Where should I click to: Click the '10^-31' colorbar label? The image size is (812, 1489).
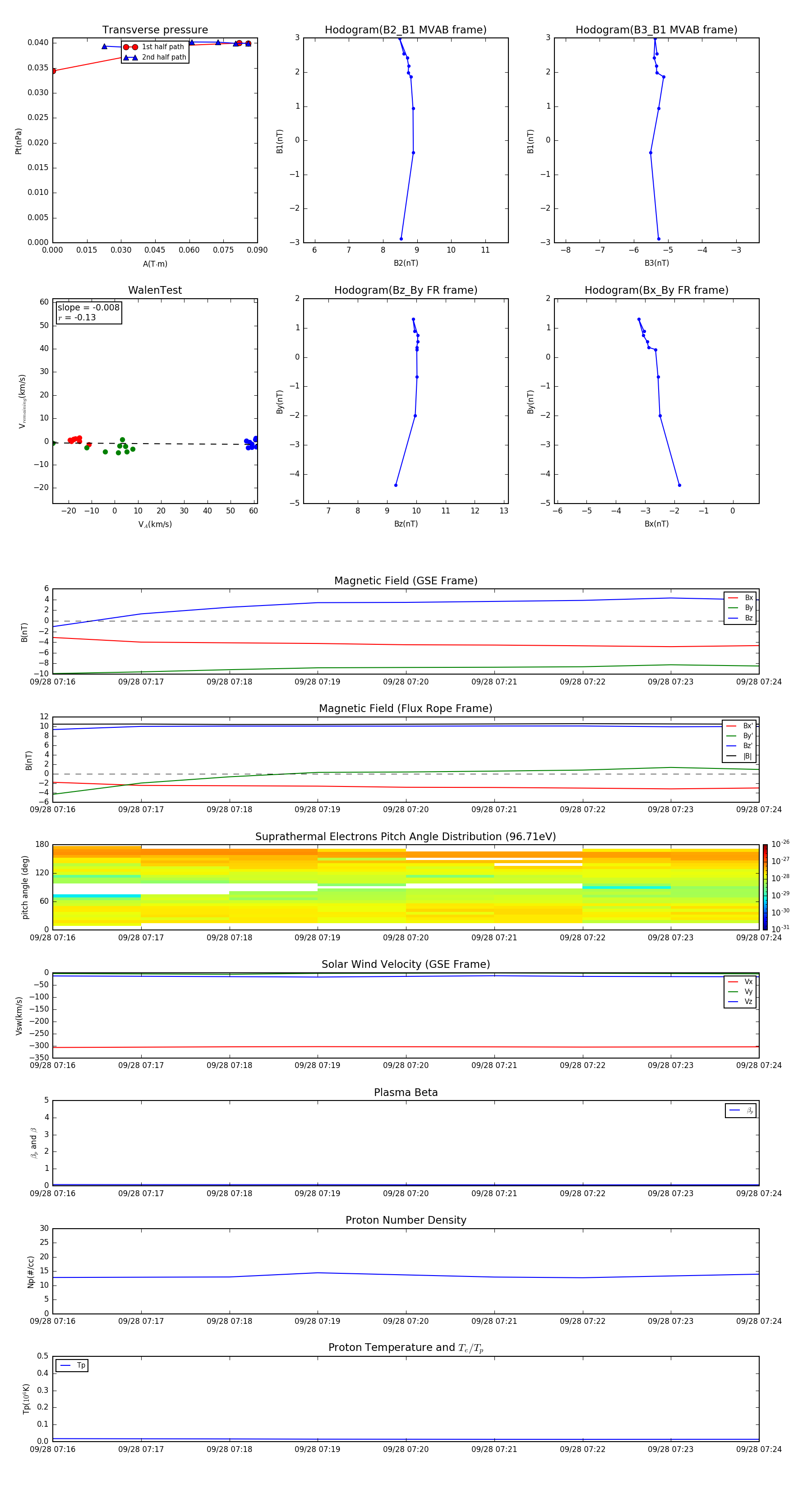click(x=780, y=929)
